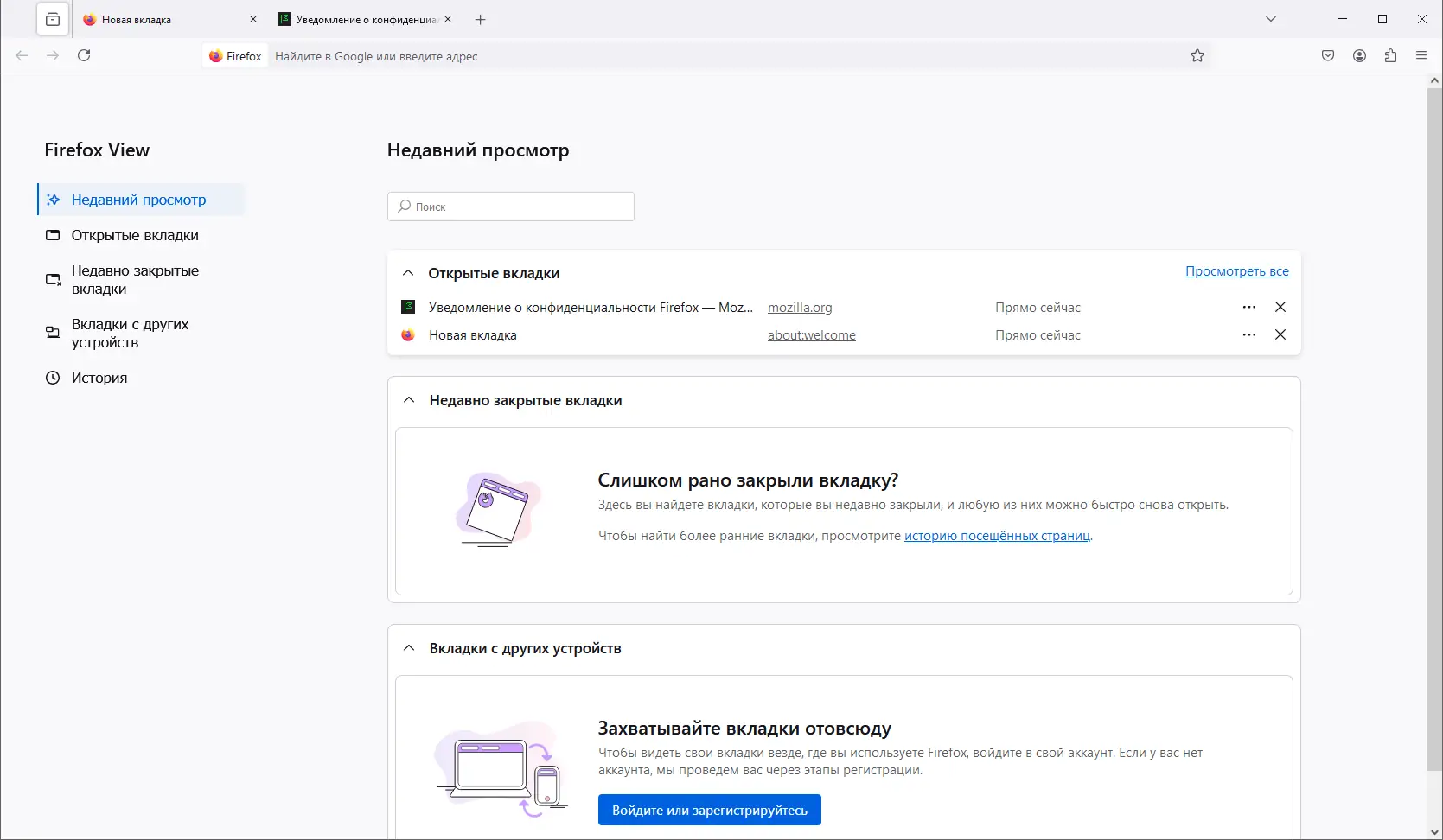This screenshot has width=1443, height=840.
Task: Bookmark page with star icon
Action: coord(1197,56)
